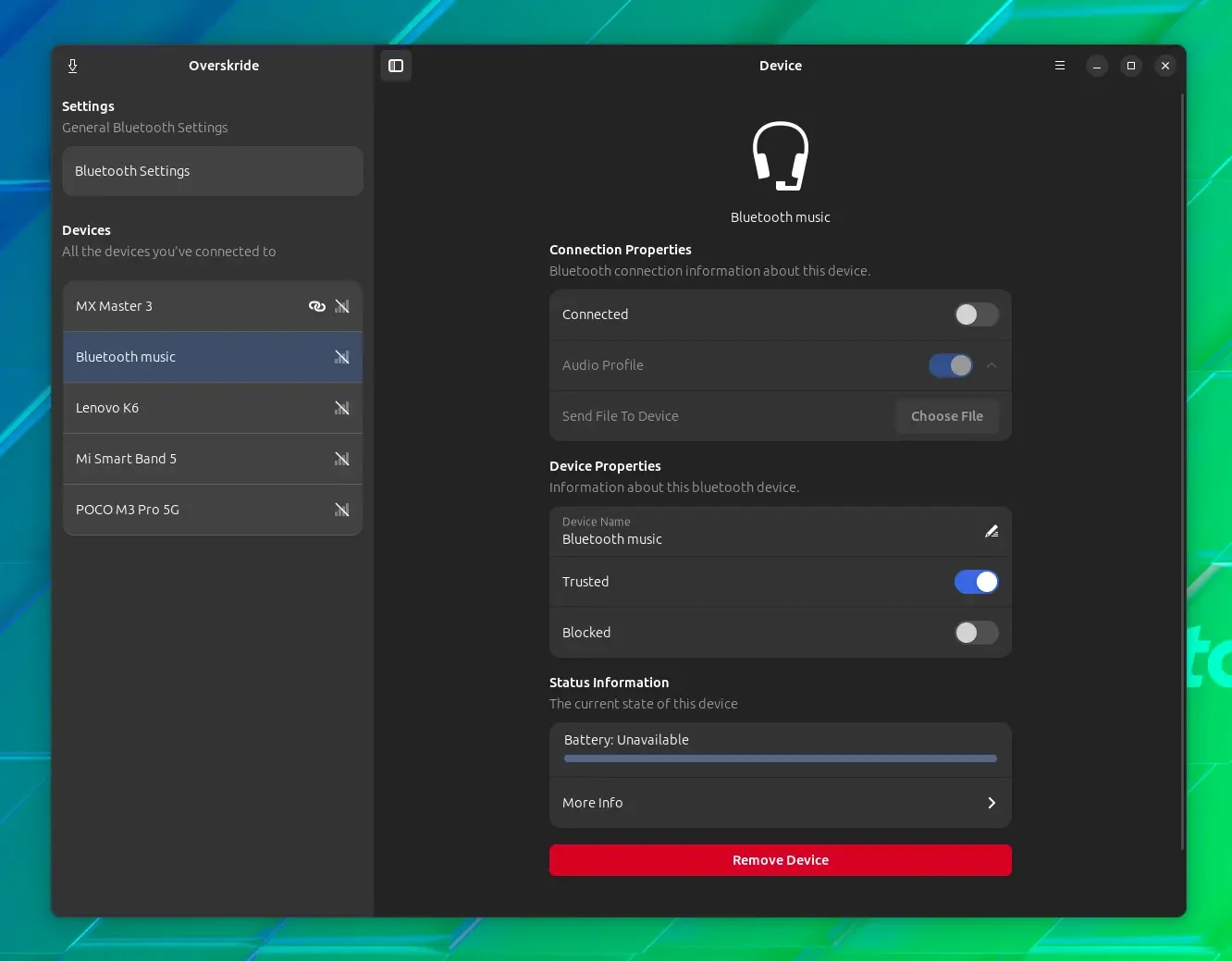Click the Choose File button
The width and height of the screenshot is (1232, 961).
pyautogui.click(x=947, y=416)
